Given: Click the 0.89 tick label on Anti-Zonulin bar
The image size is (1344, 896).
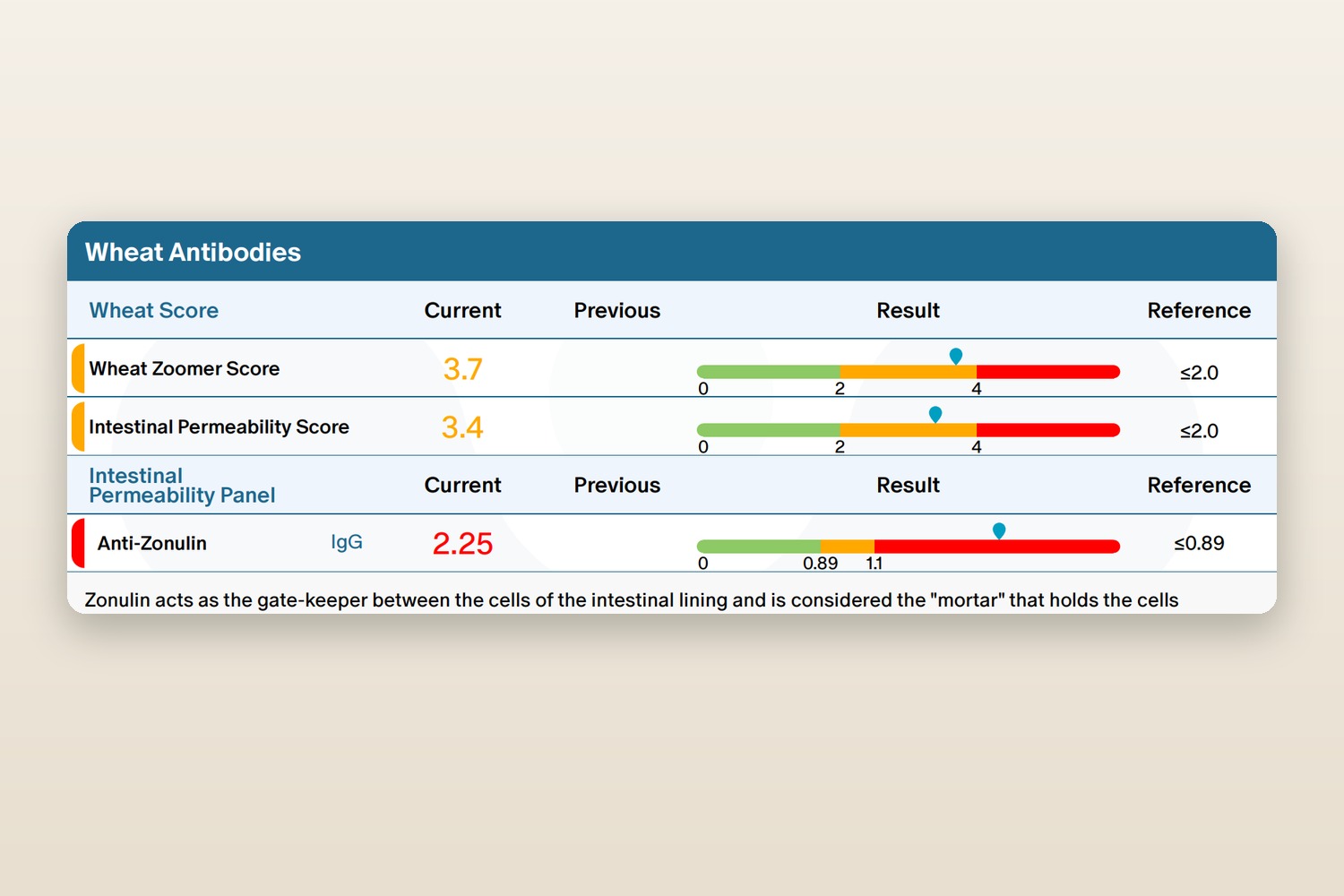Looking at the screenshot, I should tap(820, 564).
